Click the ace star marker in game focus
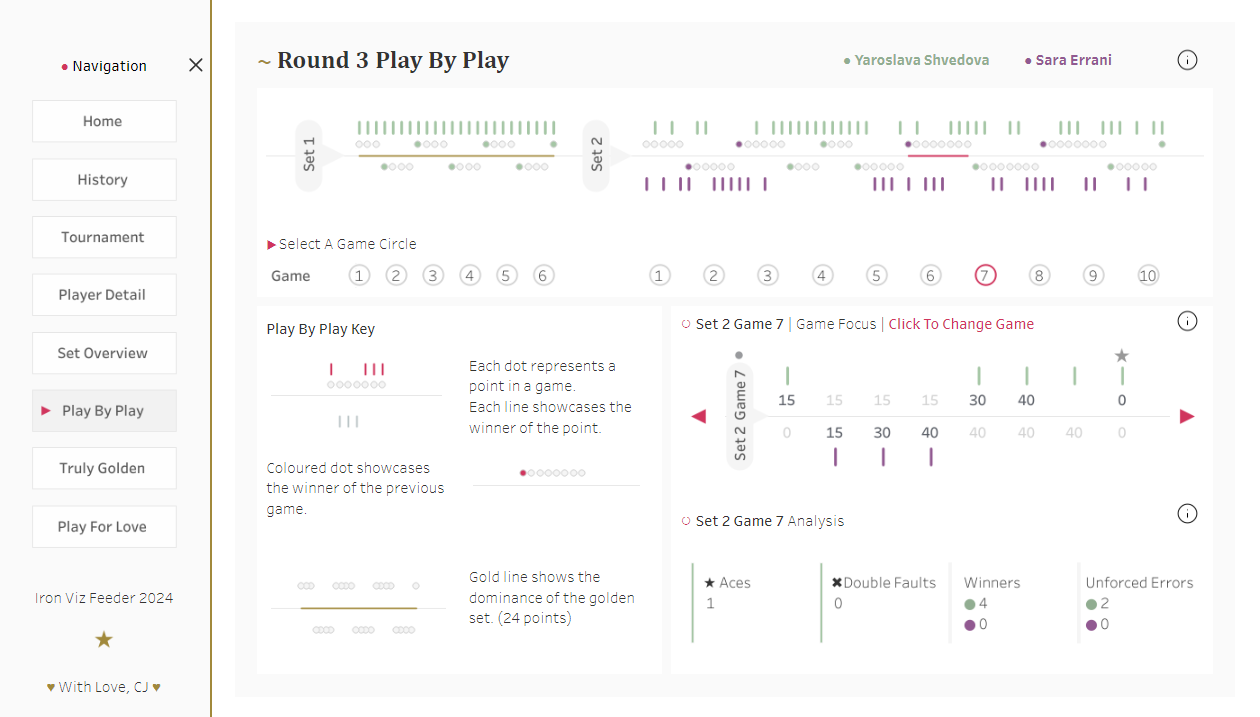1260x717 pixels. [x=1122, y=356]
